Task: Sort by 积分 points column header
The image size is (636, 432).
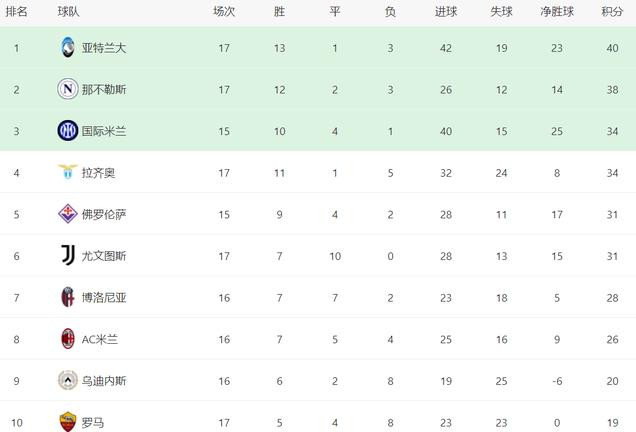Action: pyautogui.click(x=612, y=11)
